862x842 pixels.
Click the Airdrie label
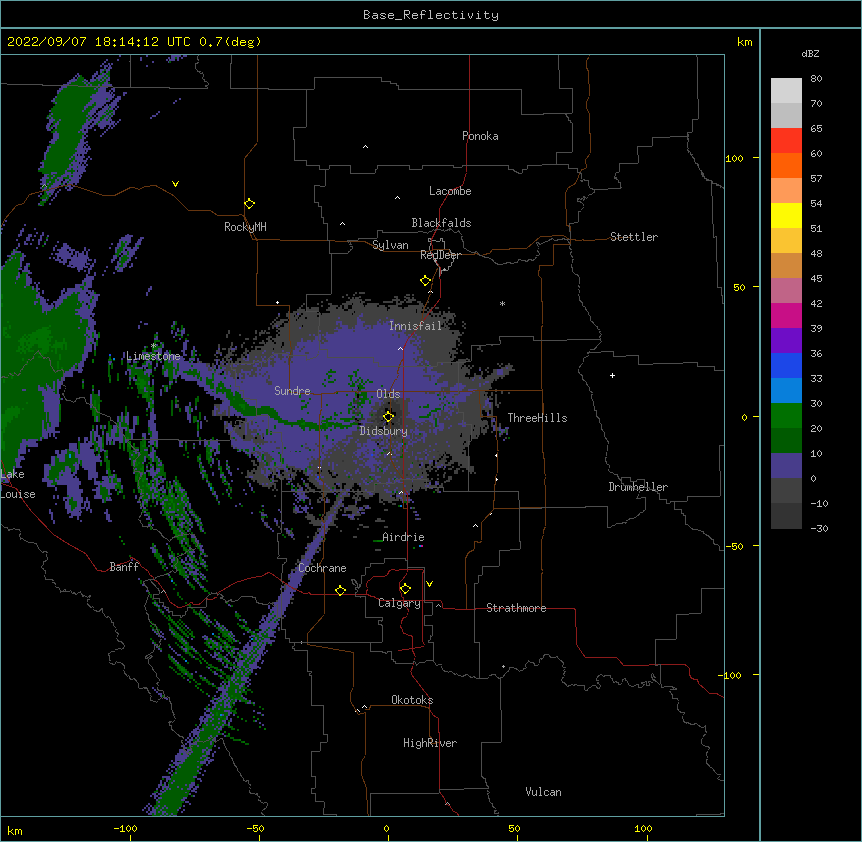(x=403, y=537)
